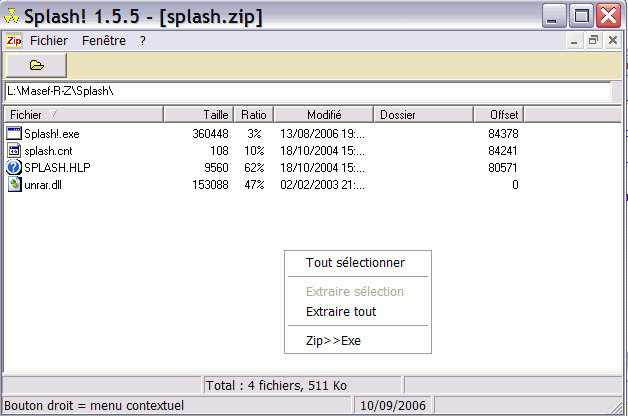Click modified date 13/08/2006 19:...
628x416 pixels.
pyautogui.click(x=322, y=134)
